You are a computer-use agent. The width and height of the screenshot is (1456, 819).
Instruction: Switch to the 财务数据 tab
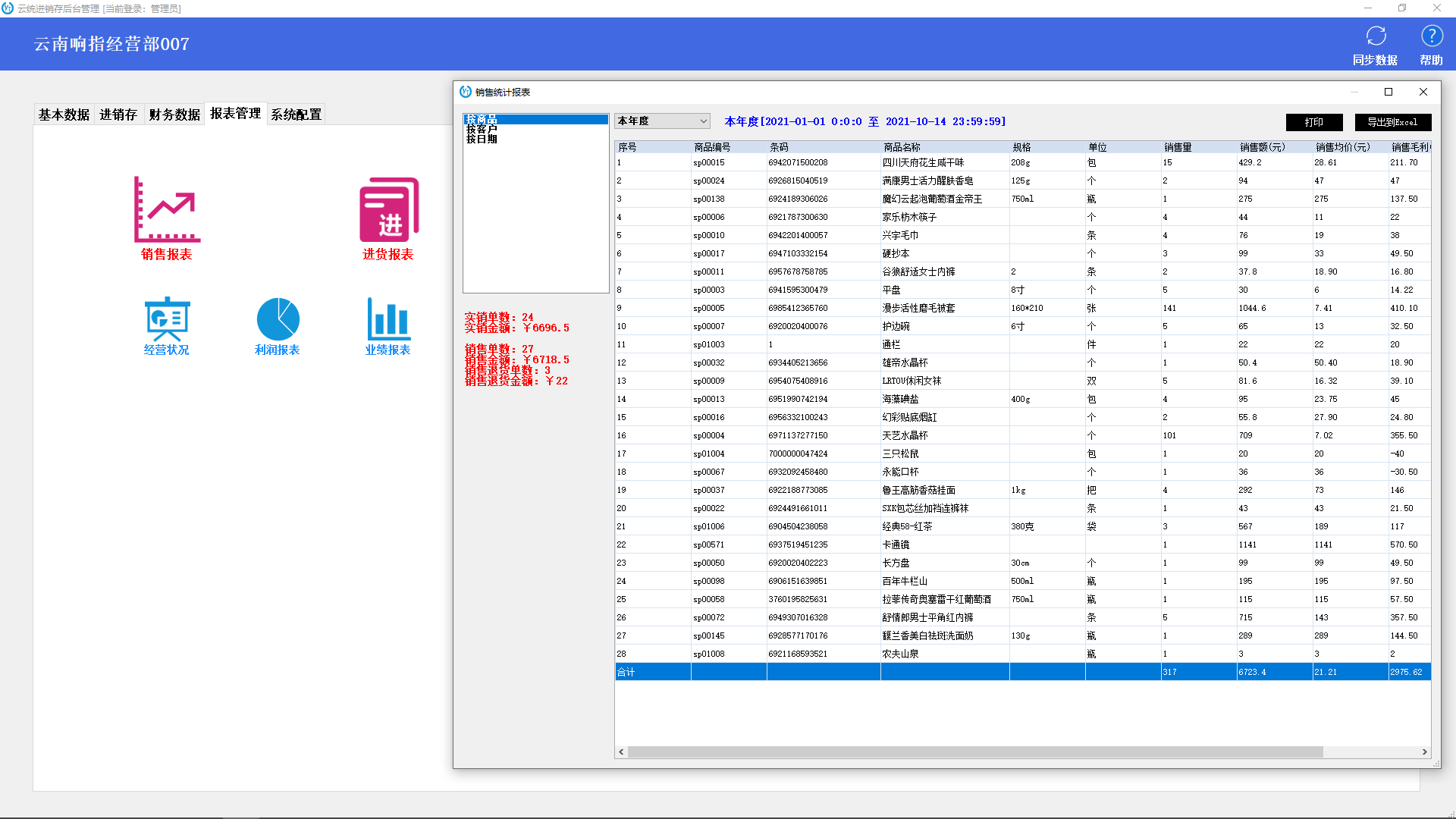point(174,115)
